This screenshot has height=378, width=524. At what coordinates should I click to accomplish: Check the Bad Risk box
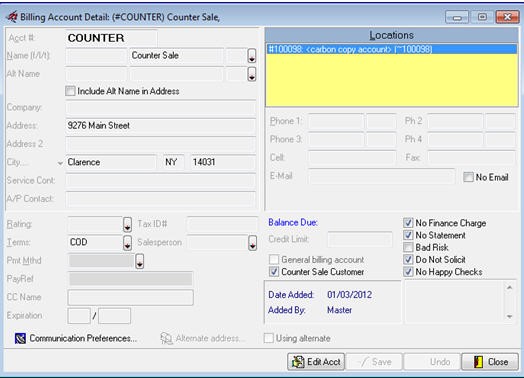point(408,247)
